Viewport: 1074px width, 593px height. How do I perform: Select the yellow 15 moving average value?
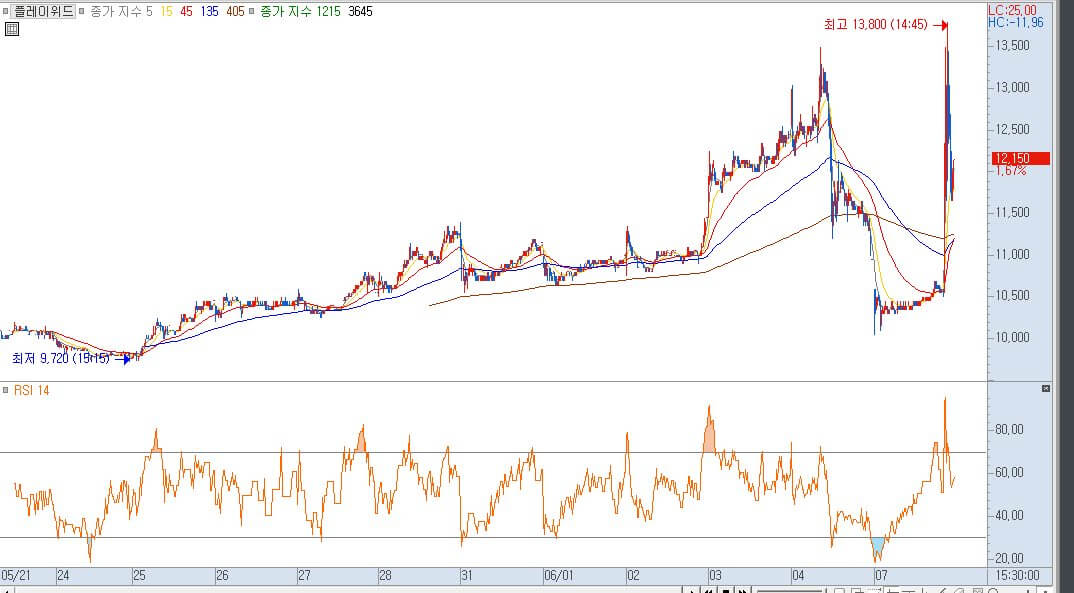point(166,11)
